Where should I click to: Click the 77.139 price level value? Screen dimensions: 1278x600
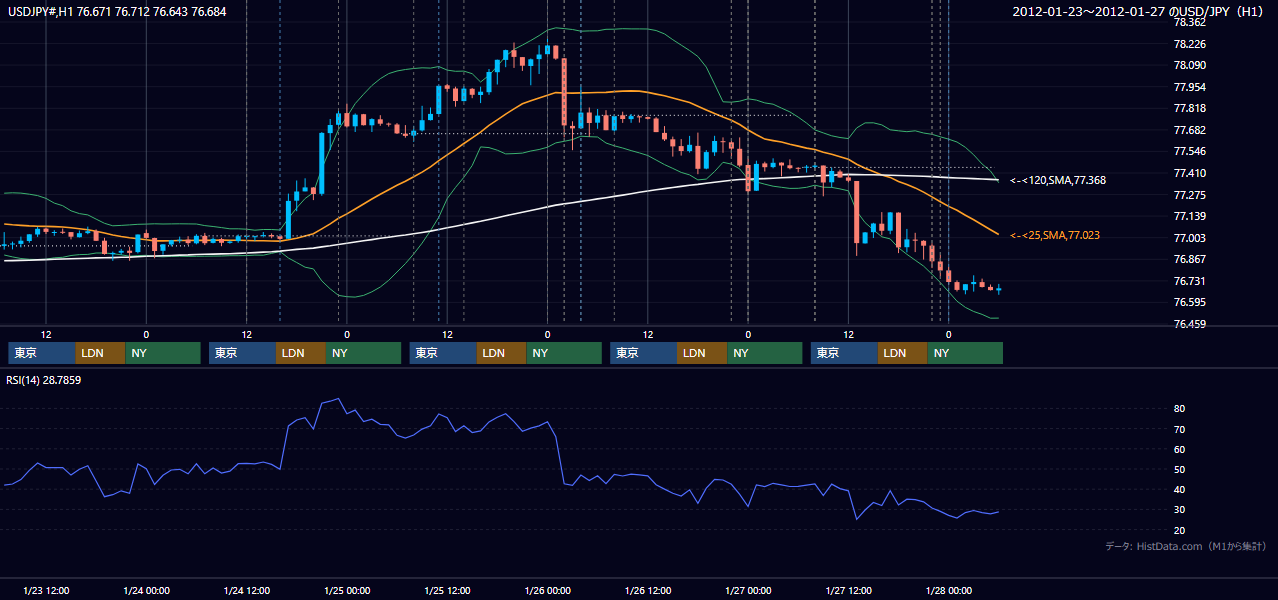(x=1189, y=216)
